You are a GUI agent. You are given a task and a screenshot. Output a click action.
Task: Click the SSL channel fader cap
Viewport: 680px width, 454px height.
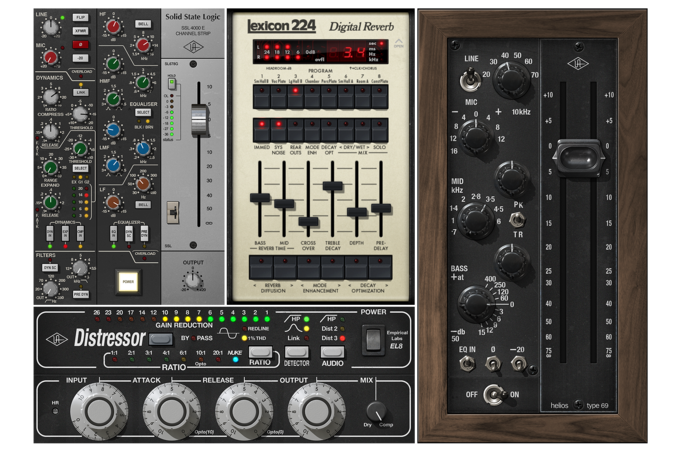point(199,120)
